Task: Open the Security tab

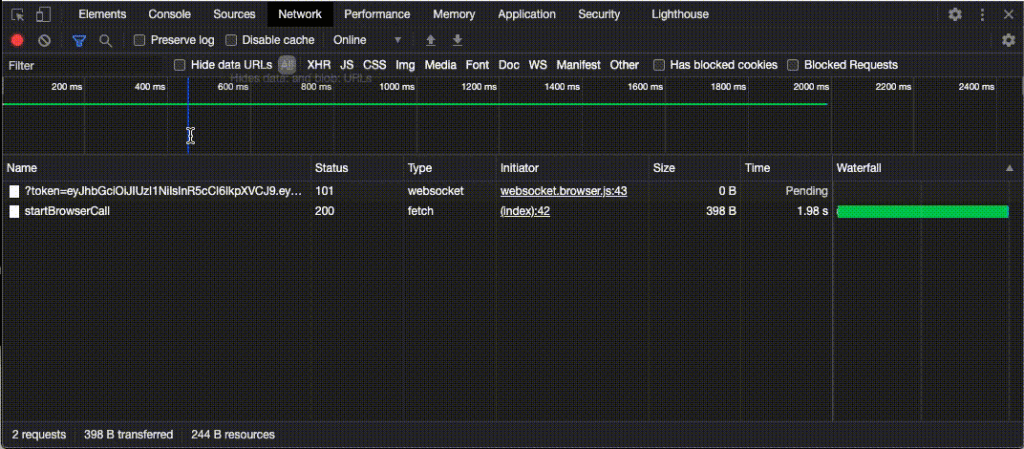Action: point(599,14)
